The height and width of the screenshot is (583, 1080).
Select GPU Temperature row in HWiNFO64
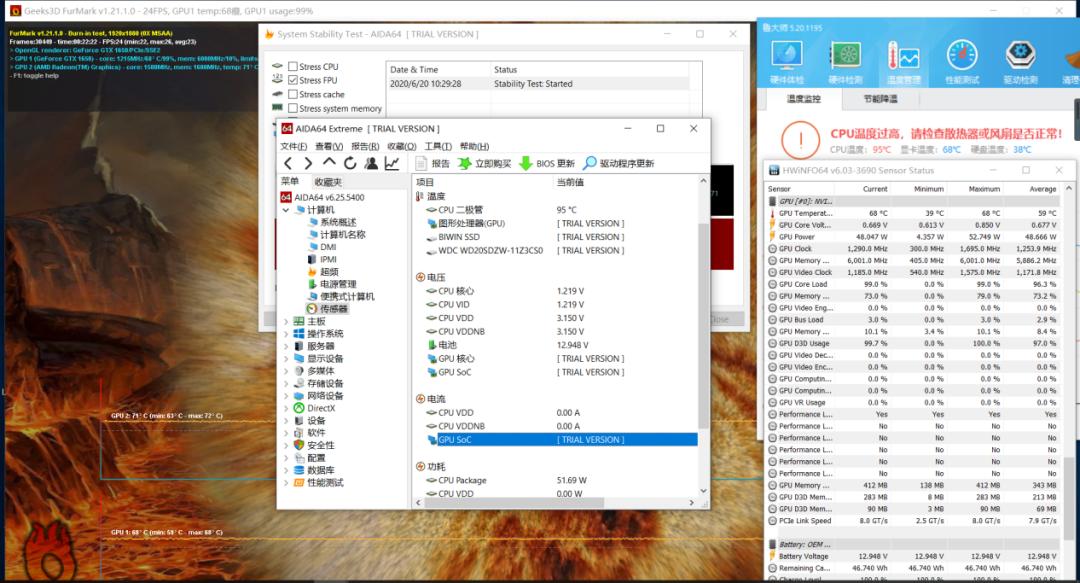pyautogui.click(x=913, y=214)
